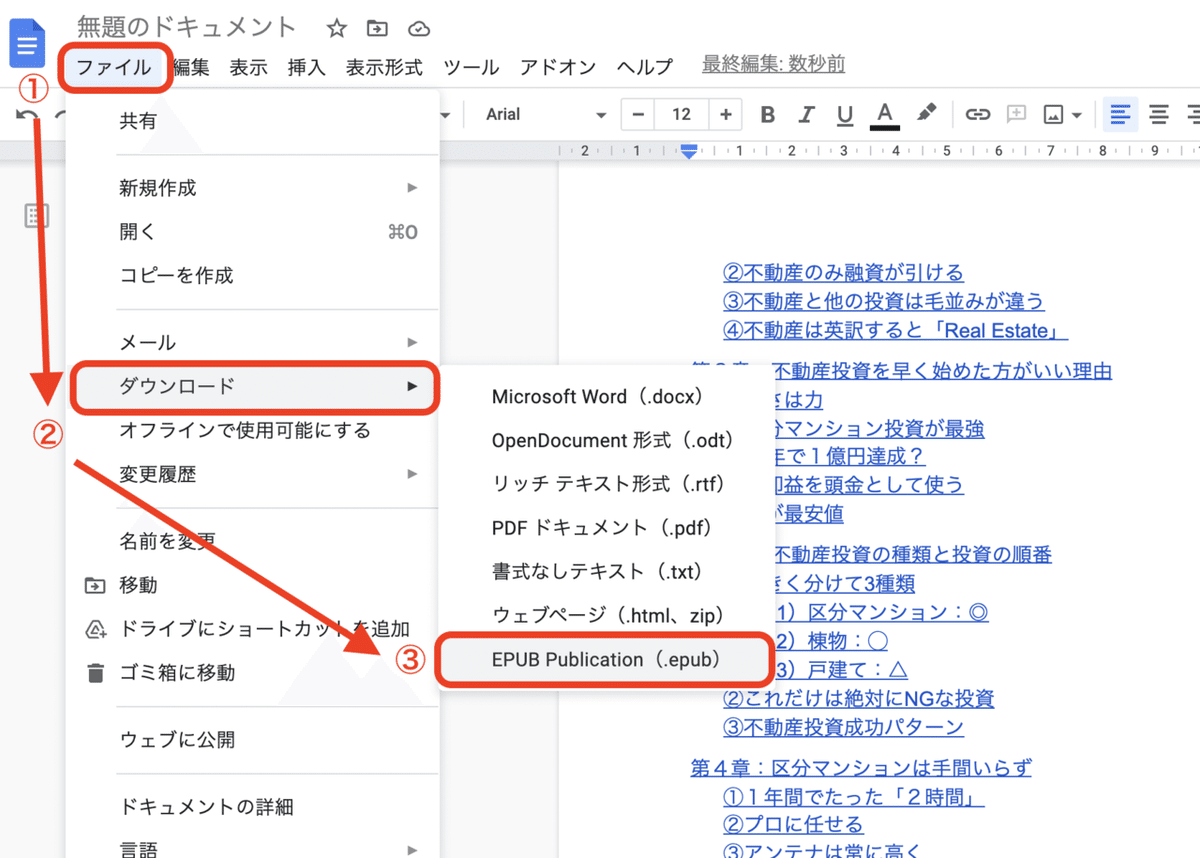Screen dimensions: 1200x858
Task: Click the font size field showing 12
Action: point(682,114)
